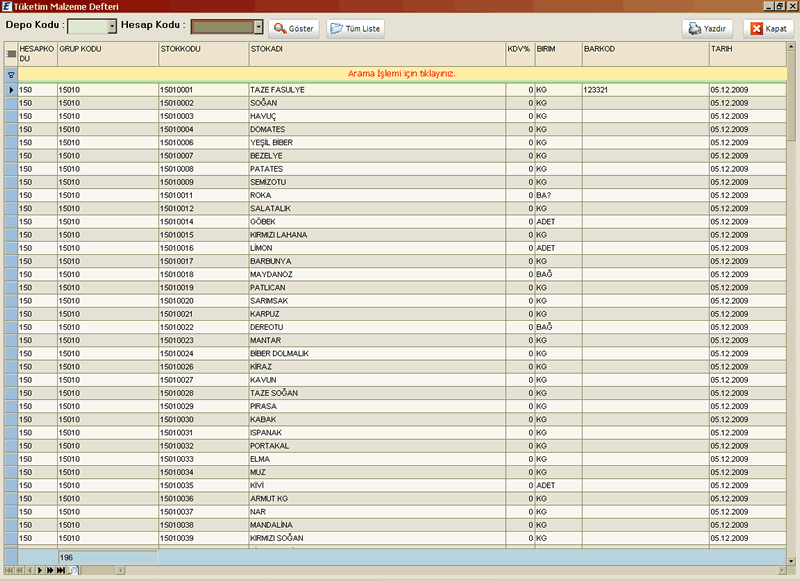Sort by TARİH column header
Image resolution: width=800 pixels, height=581 pixels.
point(748,54)
